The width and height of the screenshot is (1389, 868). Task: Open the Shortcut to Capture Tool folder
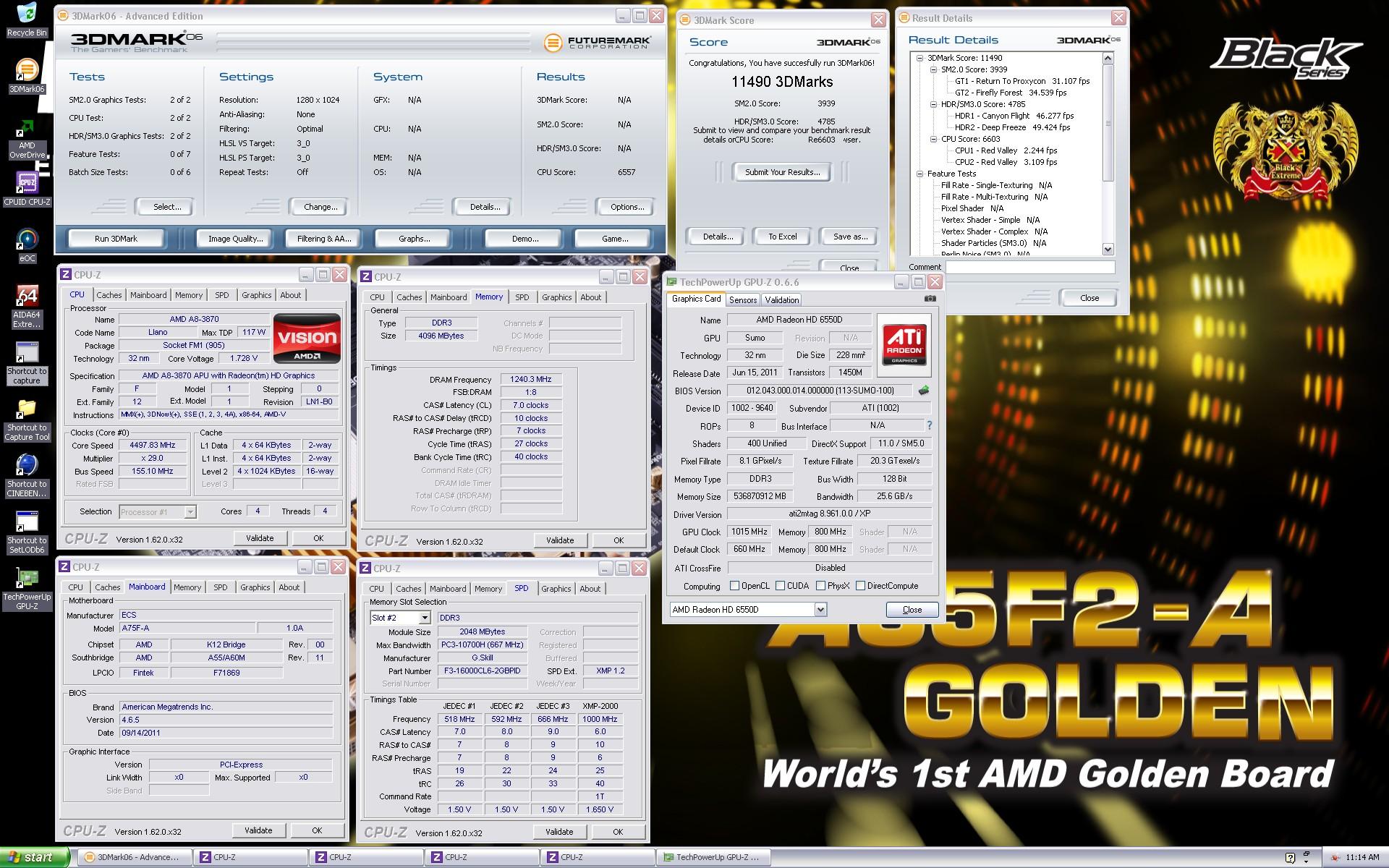[27, 420]
